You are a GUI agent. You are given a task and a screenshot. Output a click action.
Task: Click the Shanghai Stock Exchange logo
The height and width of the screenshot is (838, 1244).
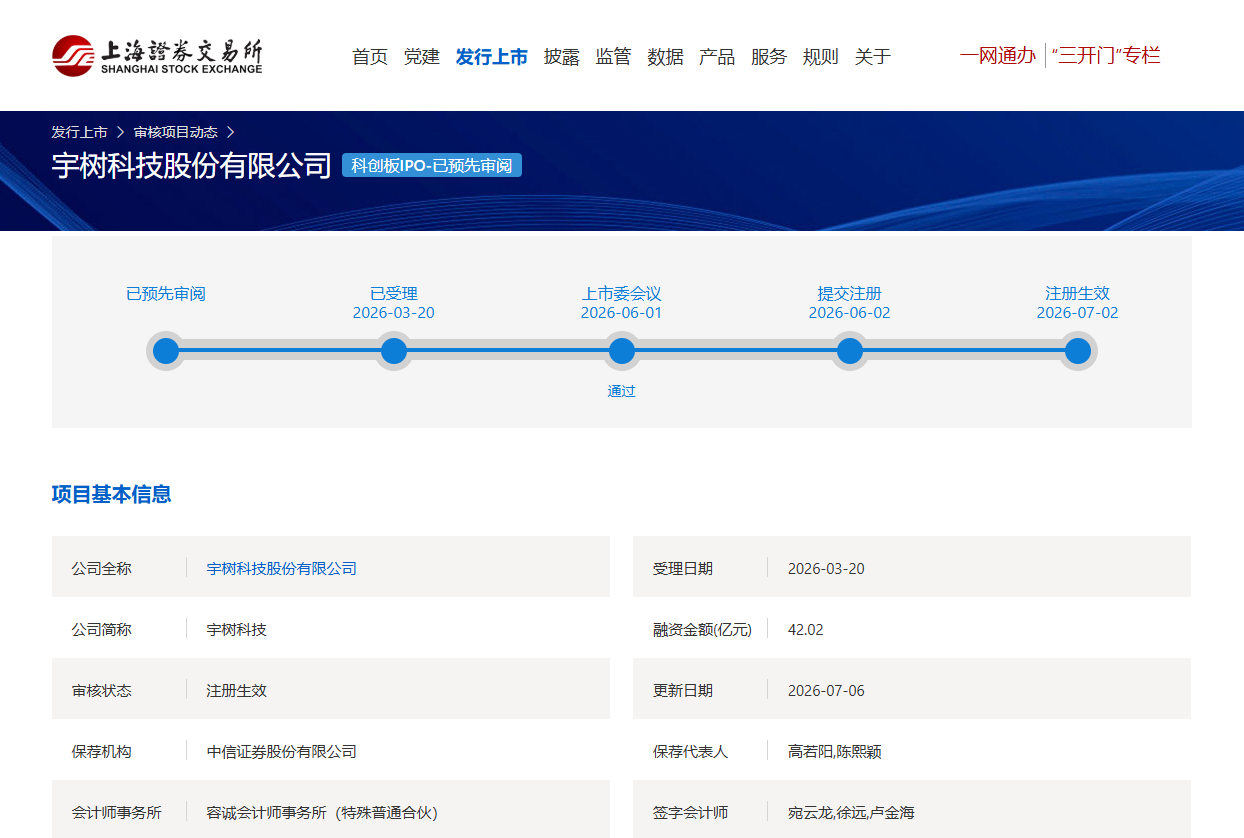point(157,56)
